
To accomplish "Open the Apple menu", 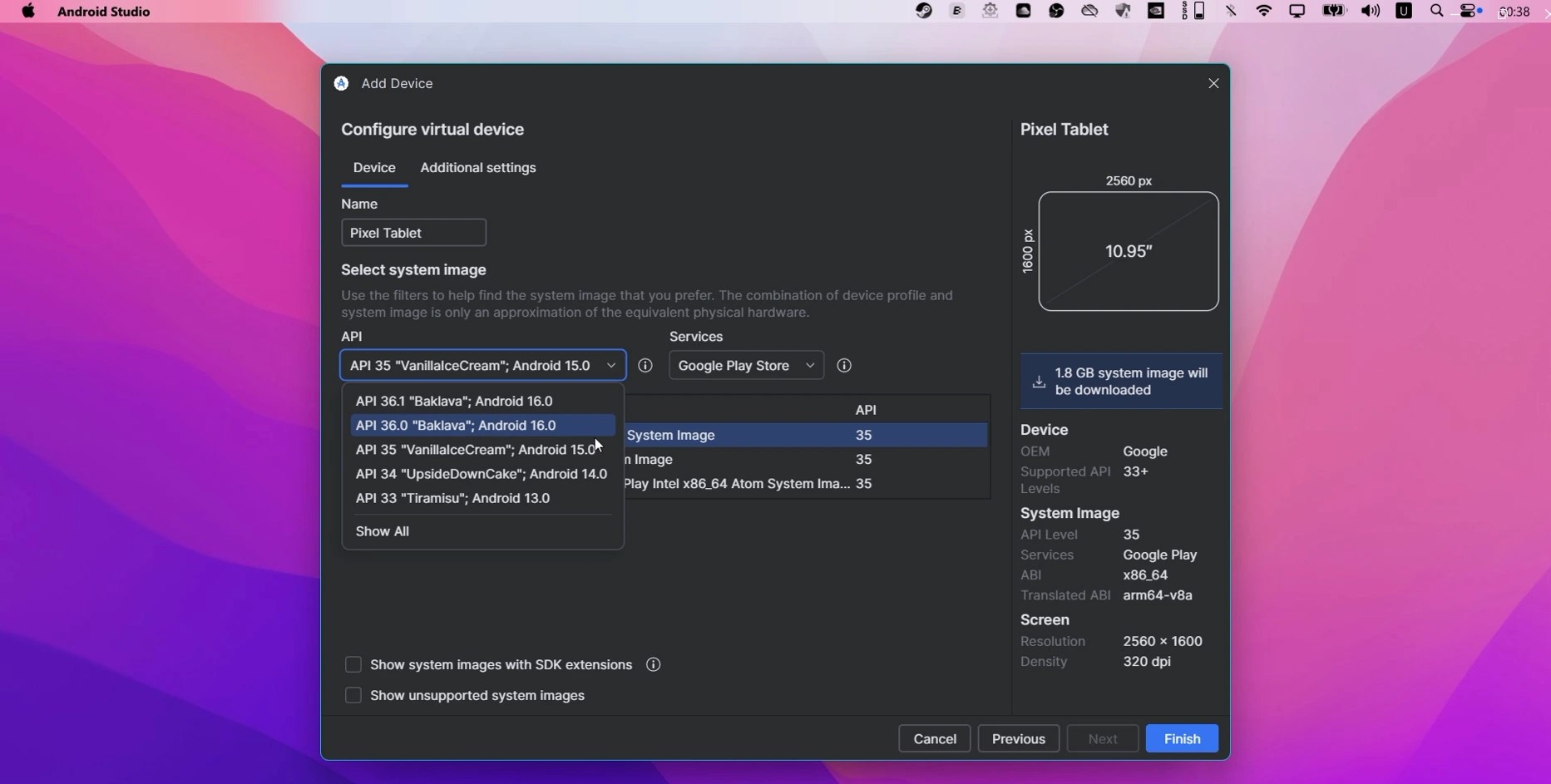I will click(x=28, y=12).
